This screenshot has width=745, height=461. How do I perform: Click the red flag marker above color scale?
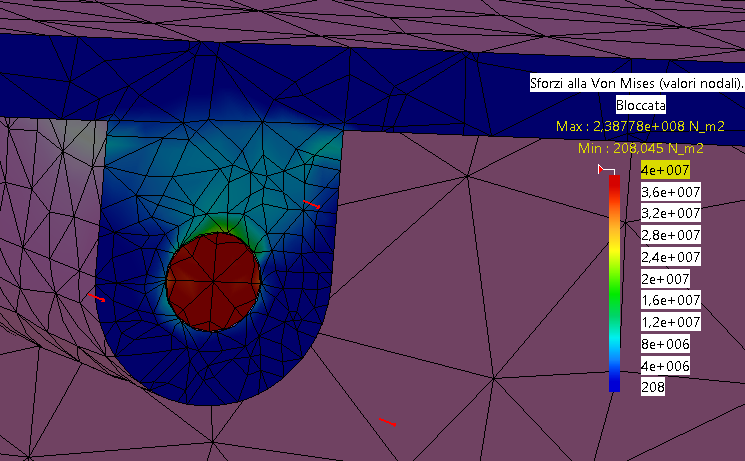pos(602,169)
